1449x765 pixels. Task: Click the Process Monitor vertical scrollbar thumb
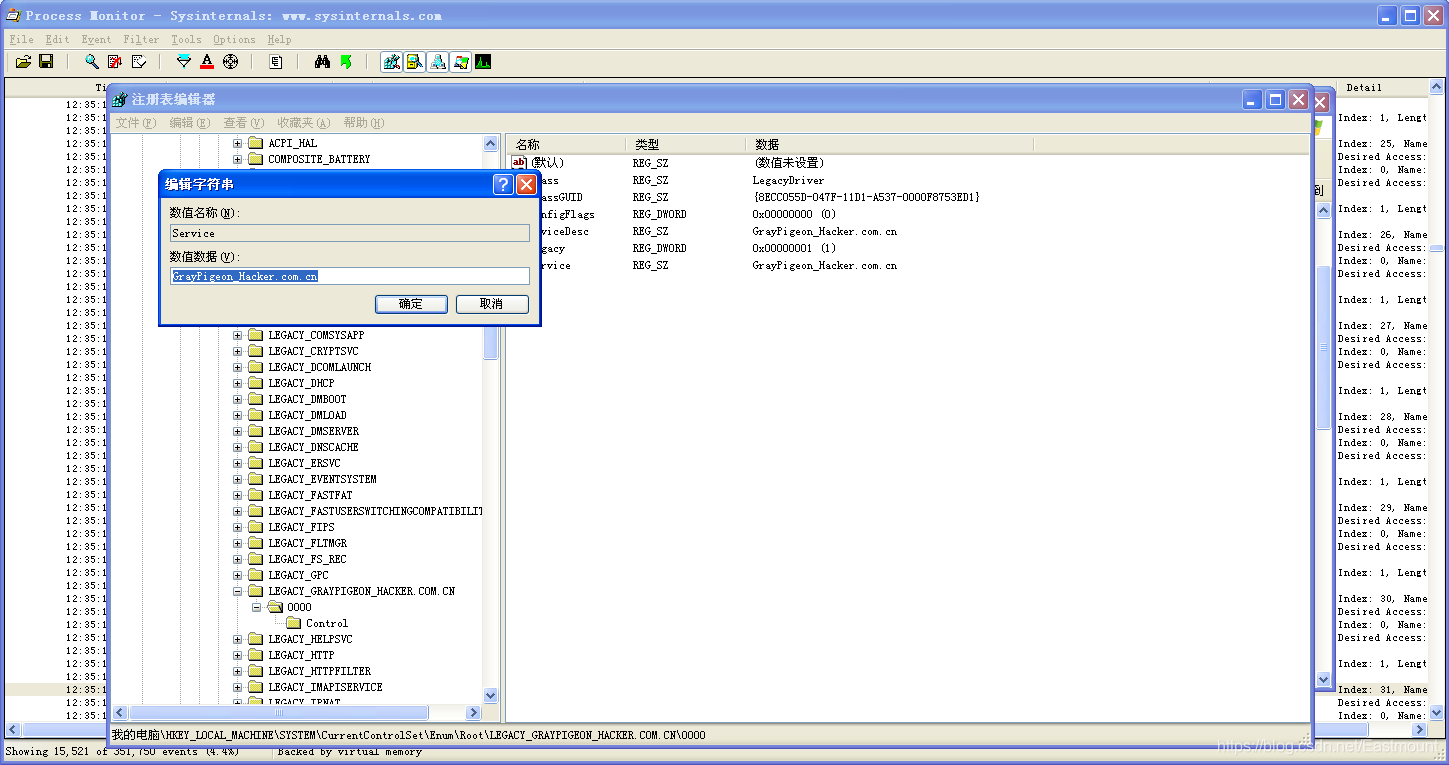1437,248
